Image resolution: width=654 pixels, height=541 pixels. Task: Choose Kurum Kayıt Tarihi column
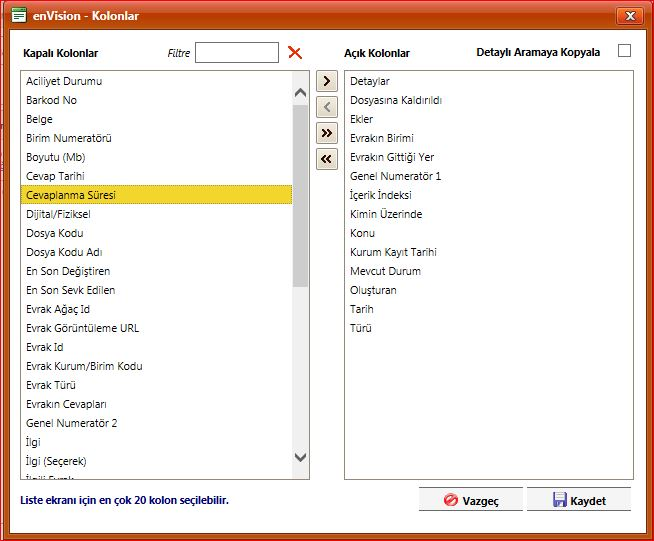[489, 252]
